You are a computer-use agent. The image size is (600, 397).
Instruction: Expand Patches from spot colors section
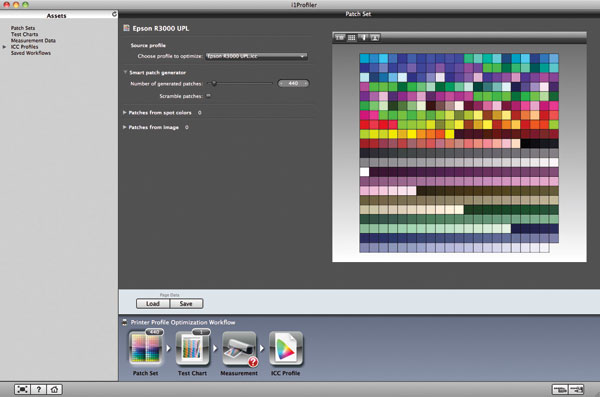[124, 113]
